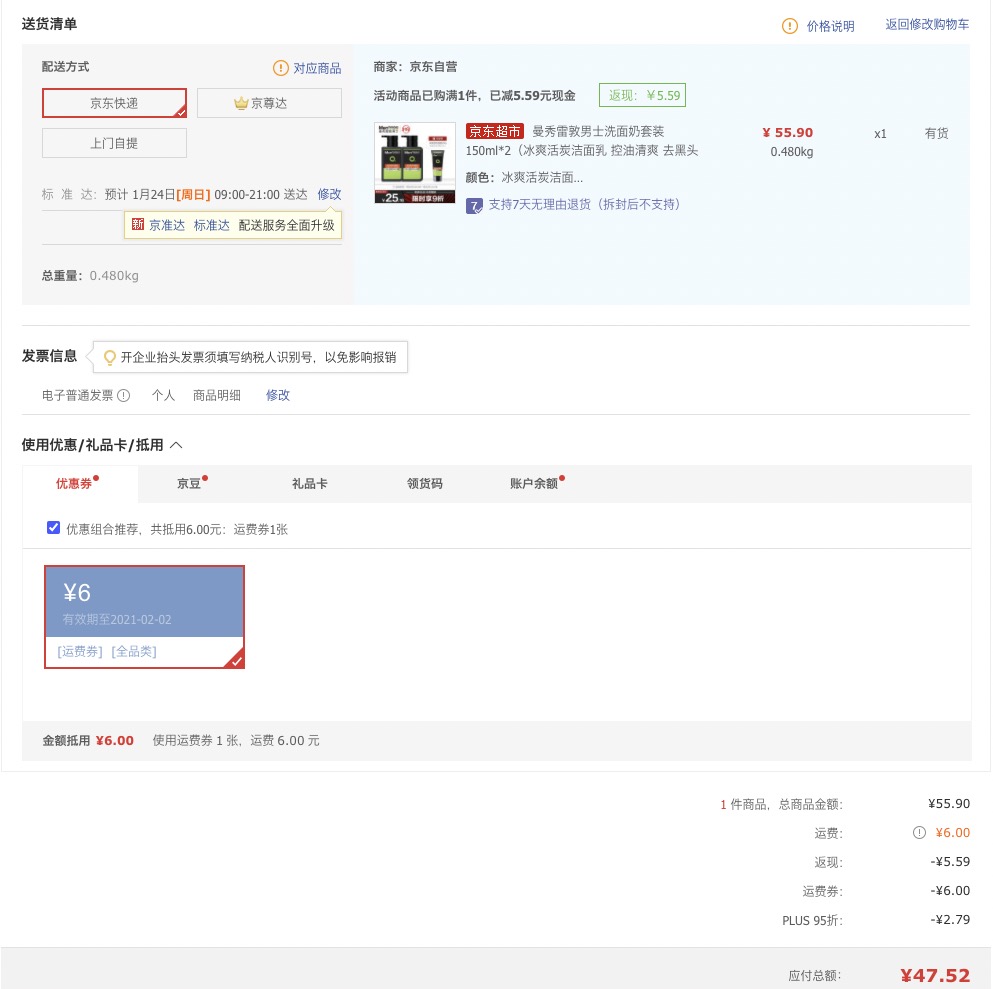The height and width of the screenshot is (989, 993).
Task: Click the crown icon on 京尊达
Action: pyautogui.click(x=241, y=103)
